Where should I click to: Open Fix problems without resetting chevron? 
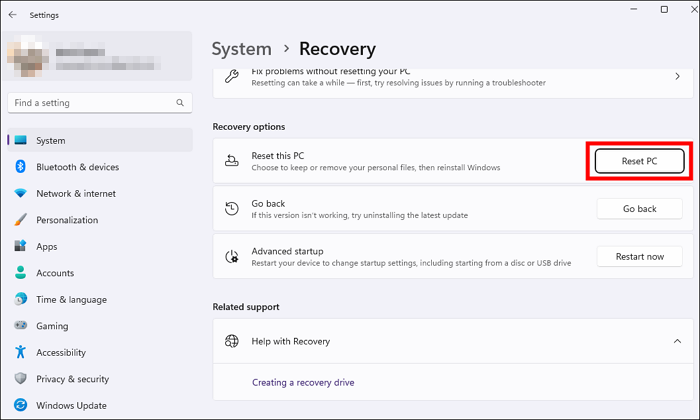(x=677, y=76)
